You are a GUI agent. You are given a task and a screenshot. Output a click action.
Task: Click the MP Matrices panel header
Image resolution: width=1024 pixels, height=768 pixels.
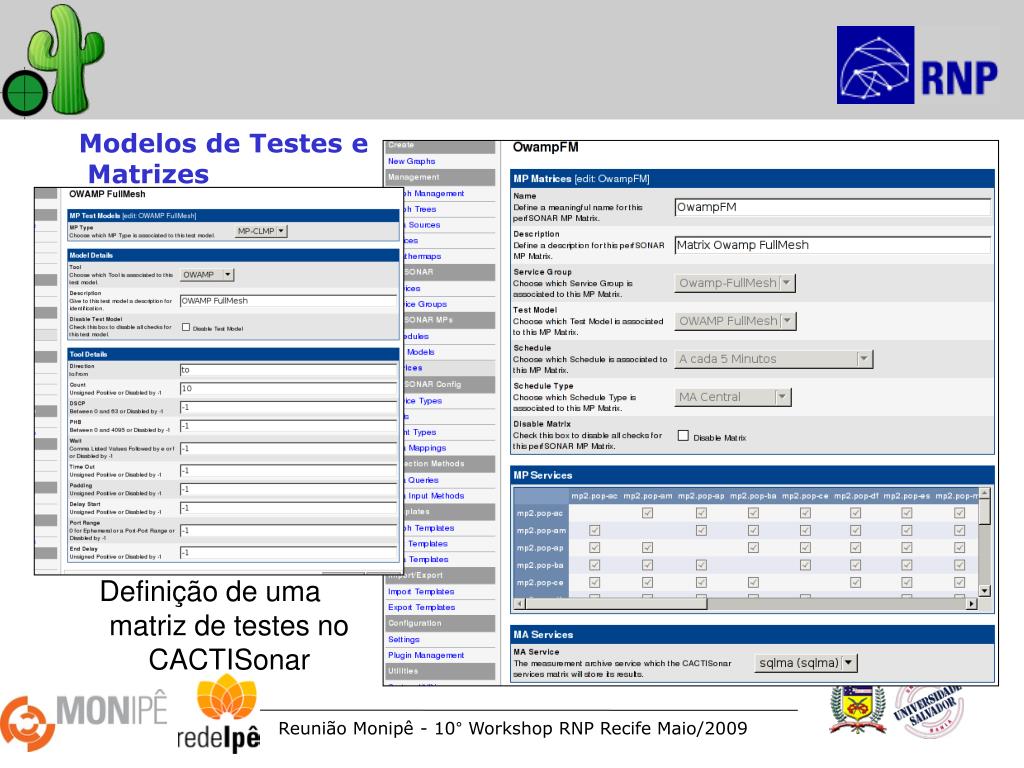pyautogui.click(x=752, y=178)
